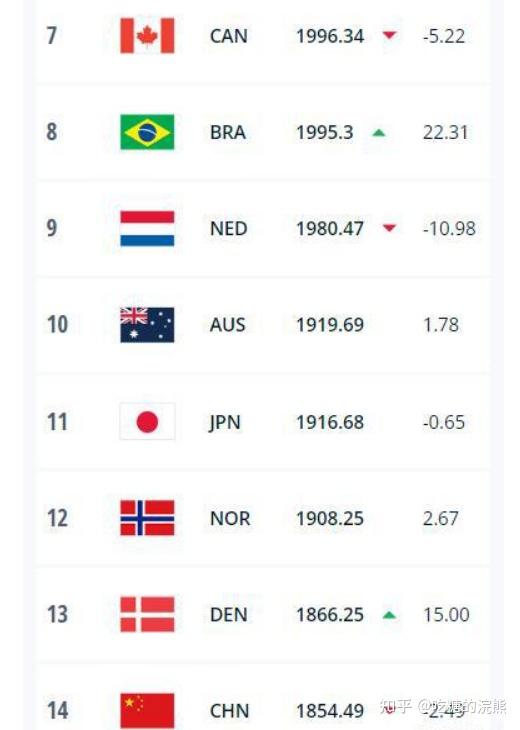
Task: Click NED points value 1980.47
Action: 330,229
